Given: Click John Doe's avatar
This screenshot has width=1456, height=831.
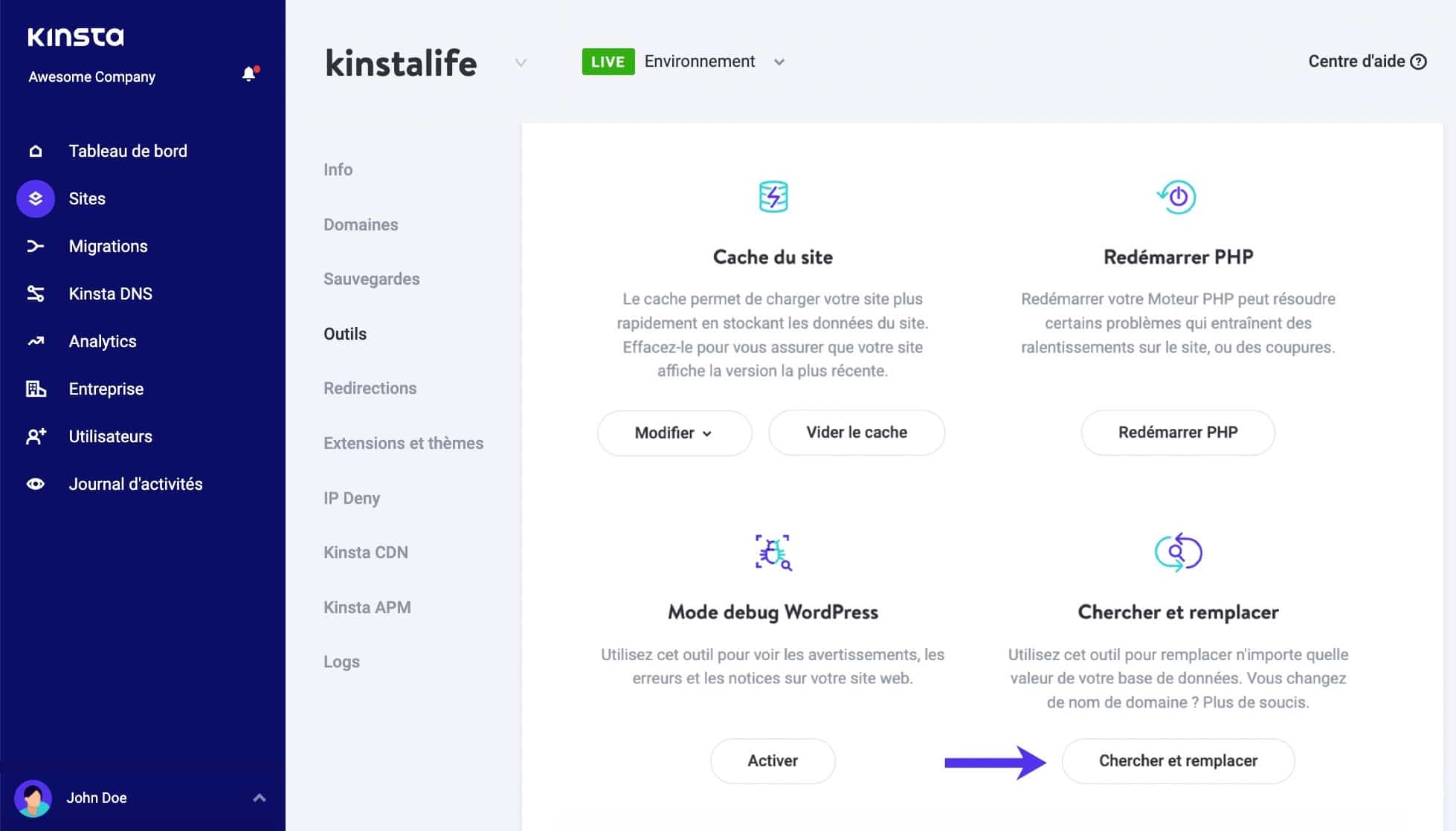Looking at the screenshot, I should pyautogui.click(x=33, y=798).
